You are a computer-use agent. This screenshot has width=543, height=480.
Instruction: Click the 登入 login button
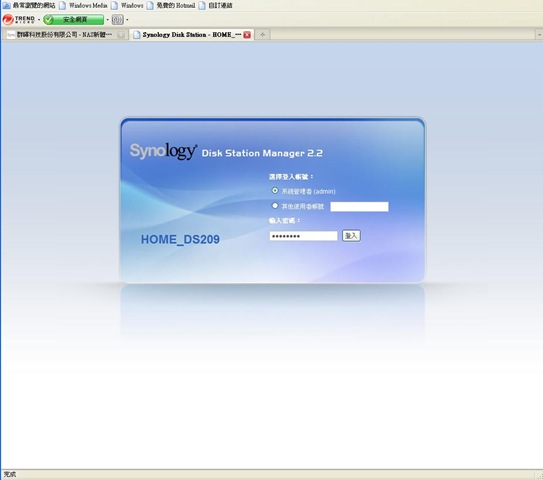pos(351,236)
